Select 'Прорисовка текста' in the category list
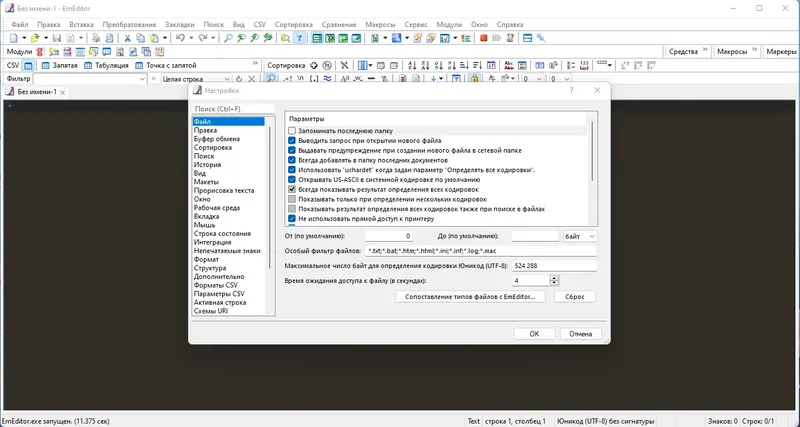The image size is (800, 427). click(x=224, y=191)
